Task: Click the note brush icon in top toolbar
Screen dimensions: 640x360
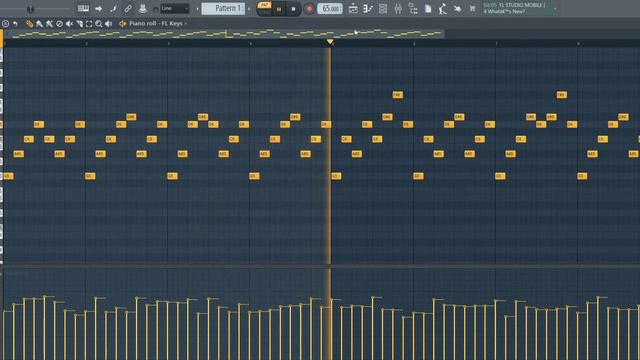Action: point(113,8)
